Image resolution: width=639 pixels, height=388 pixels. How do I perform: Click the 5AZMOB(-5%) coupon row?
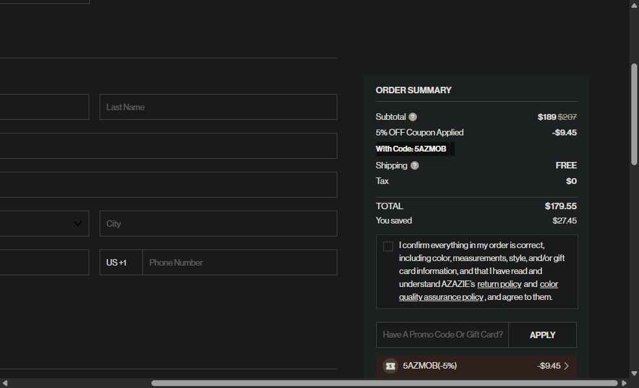point(476,366)
